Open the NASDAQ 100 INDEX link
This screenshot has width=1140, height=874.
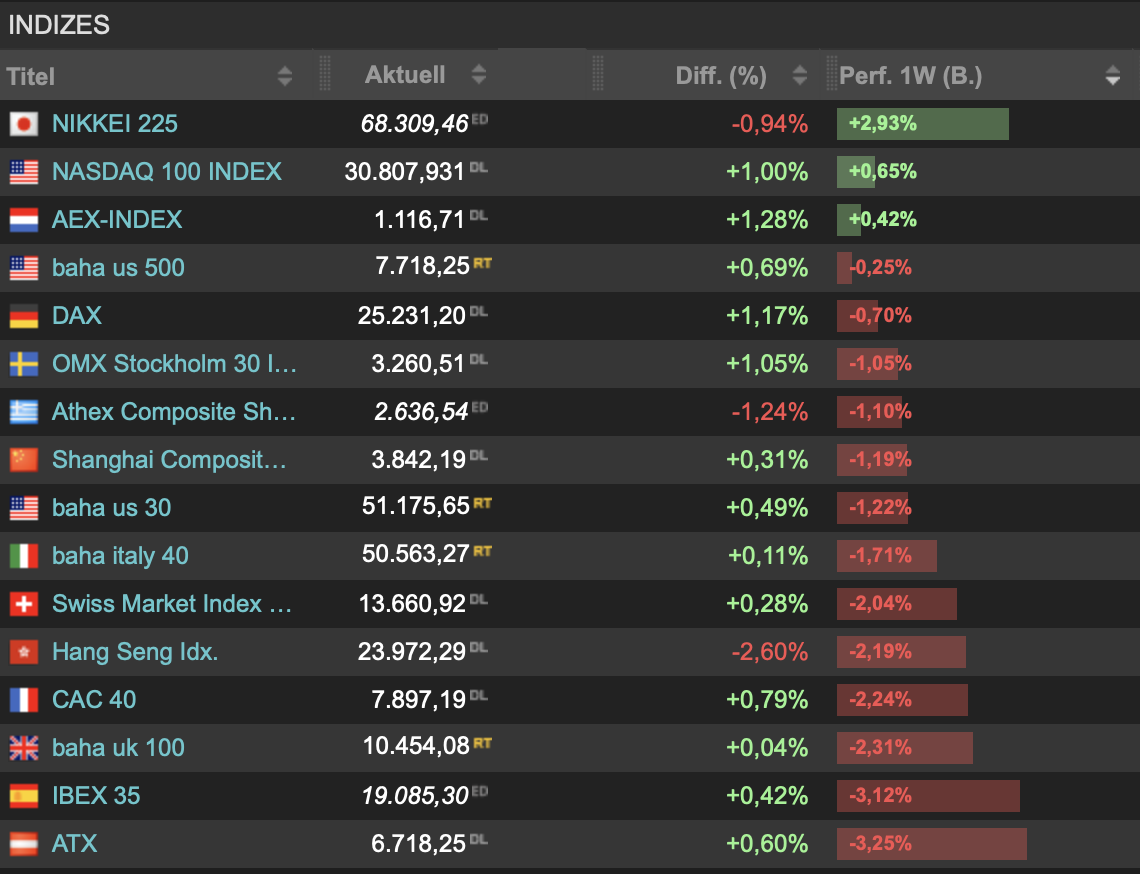coord(167,172)
